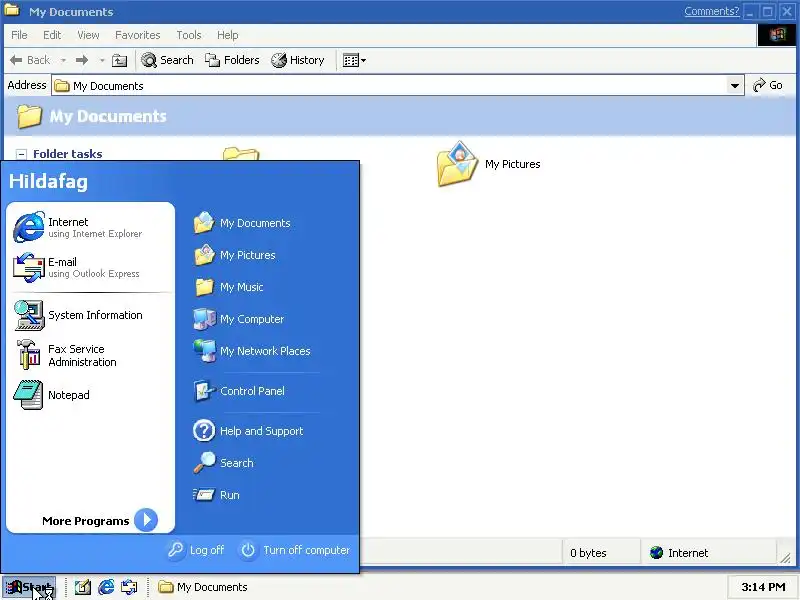Open the Edit menu

tap(52, 35)
